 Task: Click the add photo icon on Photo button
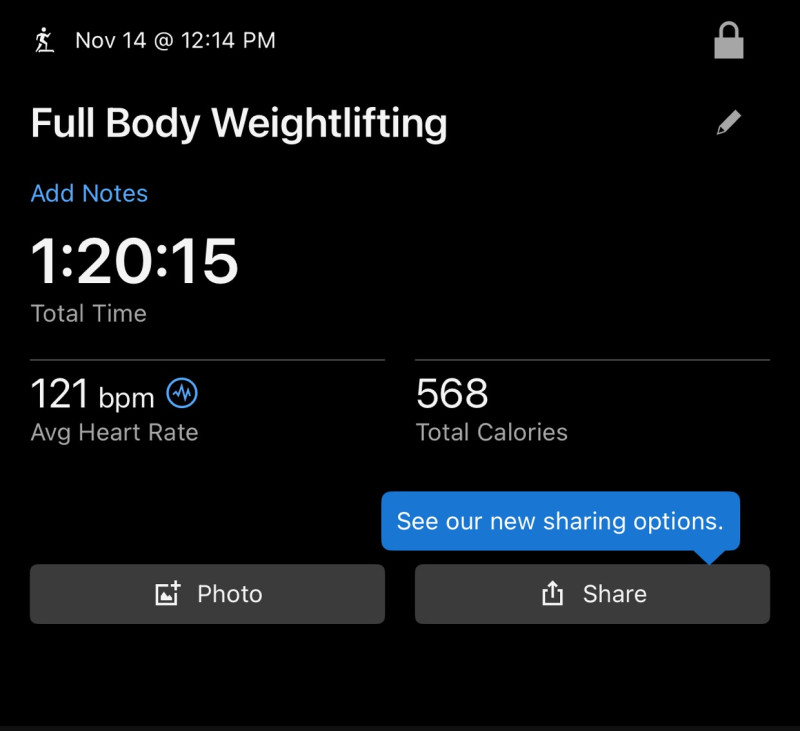click(168, 593)
